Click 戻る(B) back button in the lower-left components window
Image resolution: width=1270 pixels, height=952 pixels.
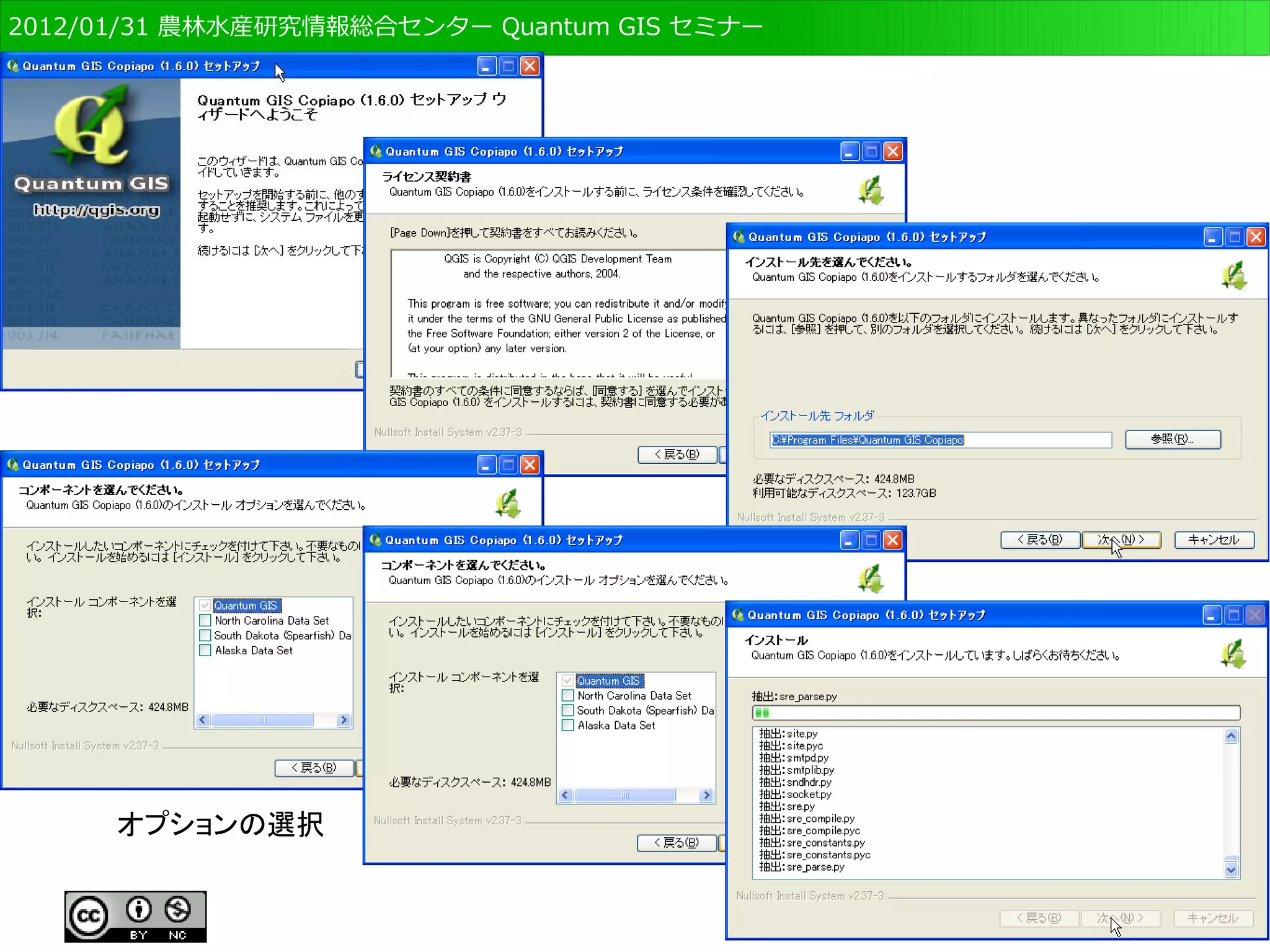pyautogui.click(x=314, y=768)
